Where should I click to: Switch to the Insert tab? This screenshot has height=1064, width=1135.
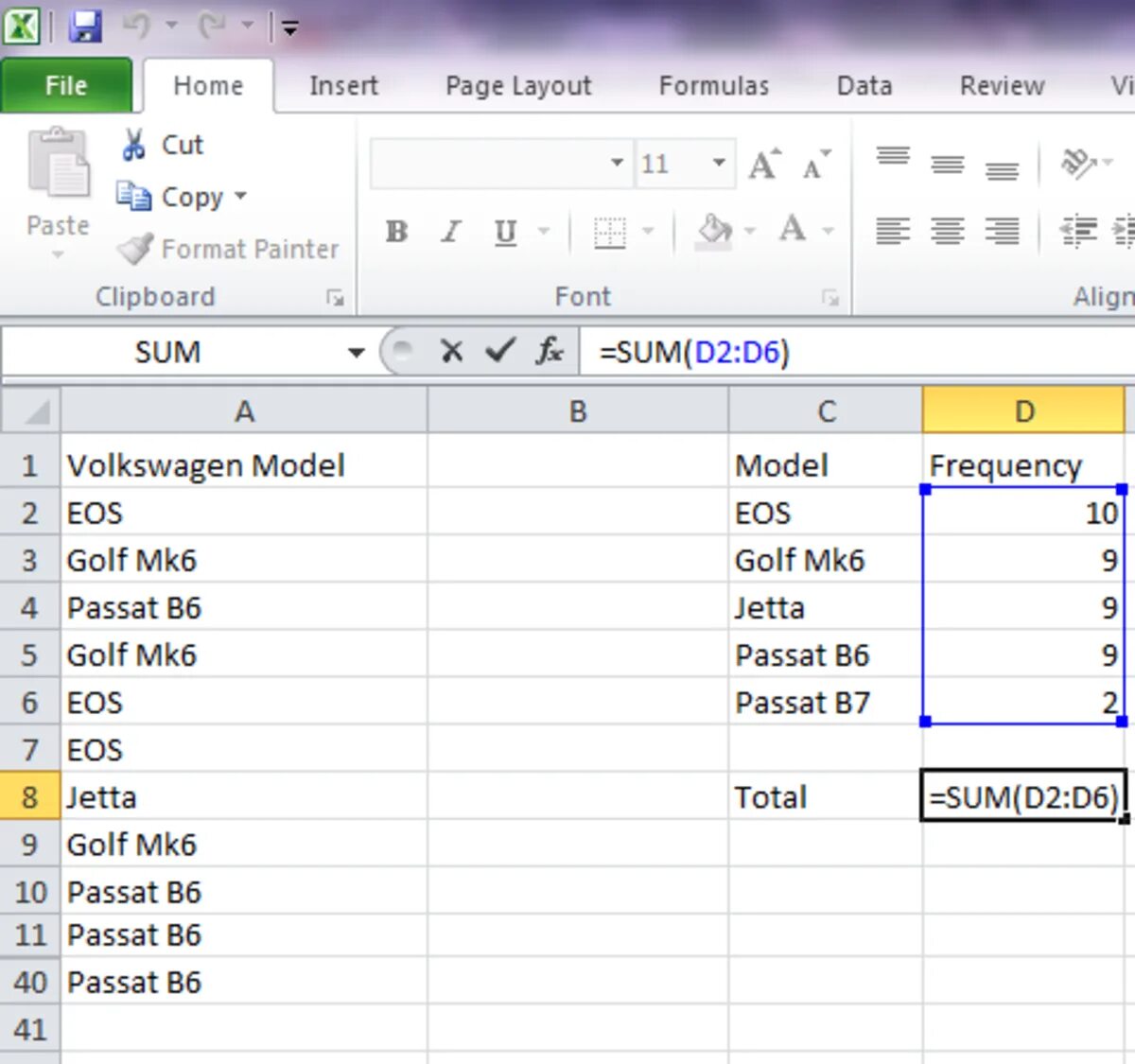343,86
